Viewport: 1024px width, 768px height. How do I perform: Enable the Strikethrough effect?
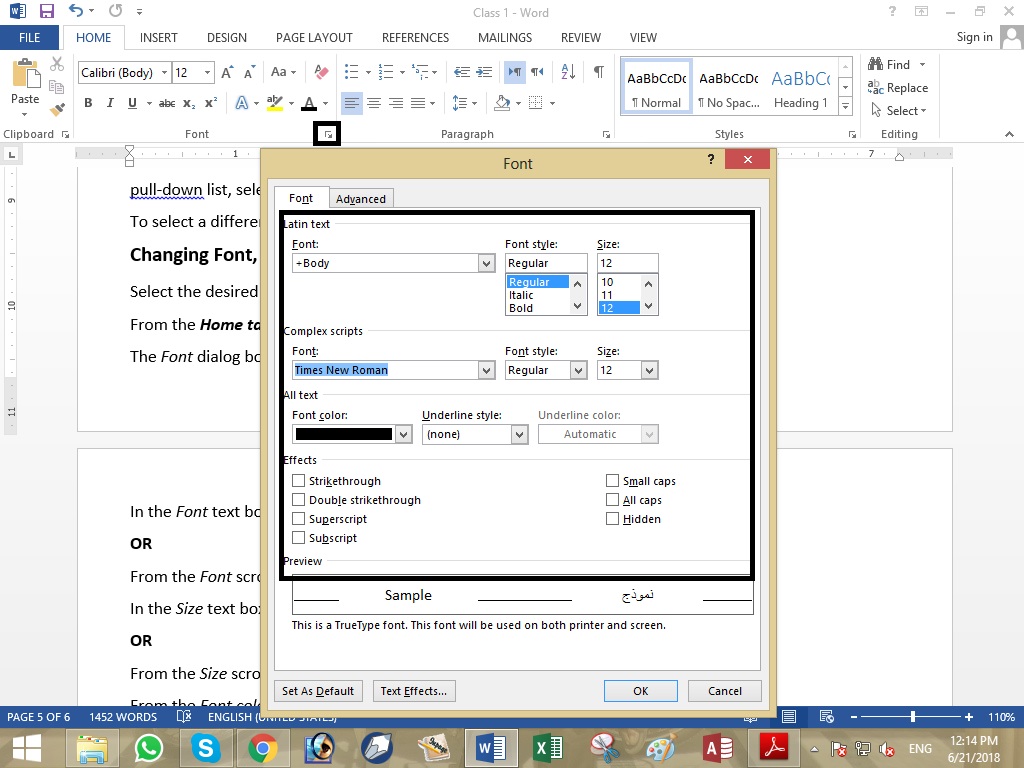[x=298, y=480]
